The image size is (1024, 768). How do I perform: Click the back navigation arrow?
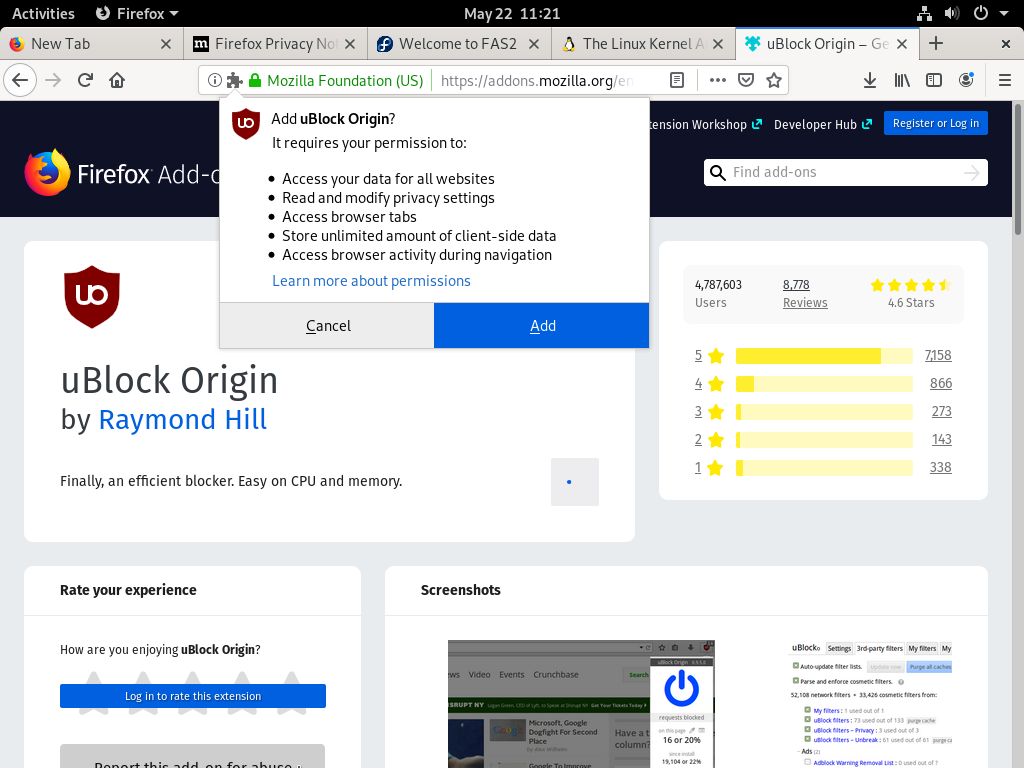[x=20, y=80]
